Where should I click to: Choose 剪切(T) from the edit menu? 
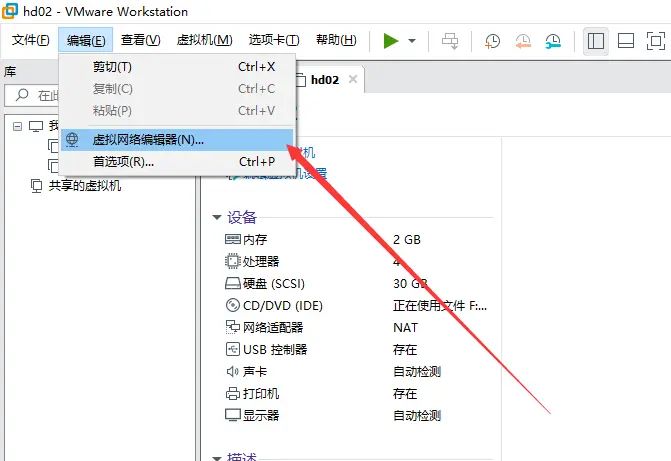[x=177, y=67]
